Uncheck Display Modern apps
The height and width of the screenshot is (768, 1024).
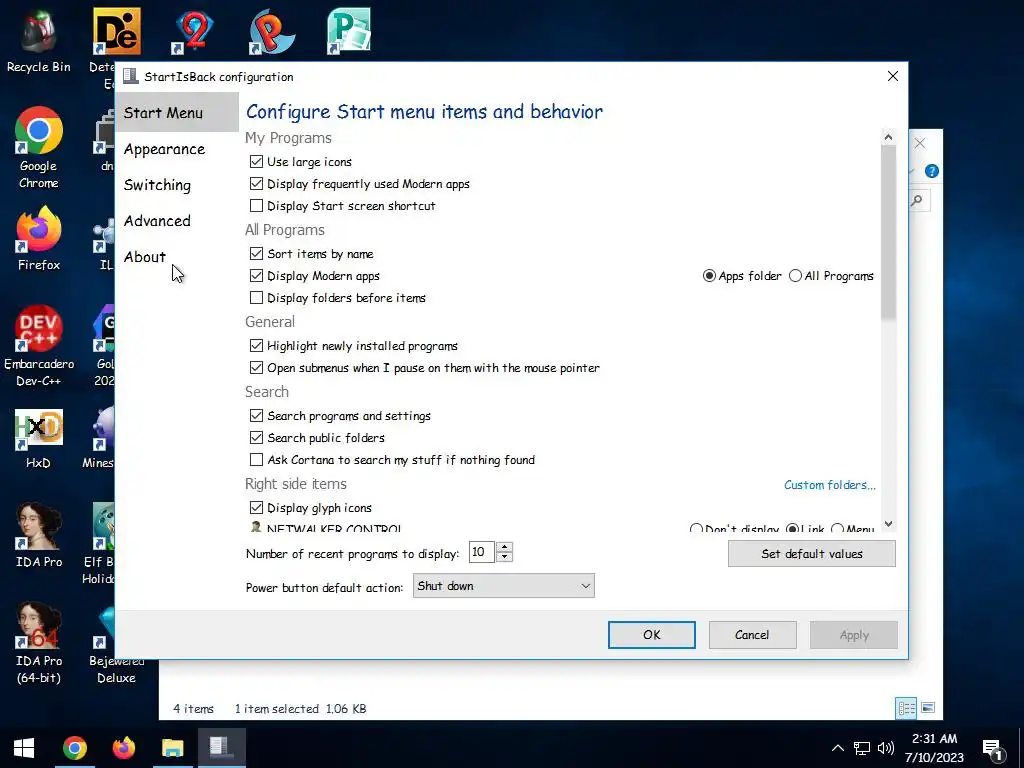pos(256,276)
